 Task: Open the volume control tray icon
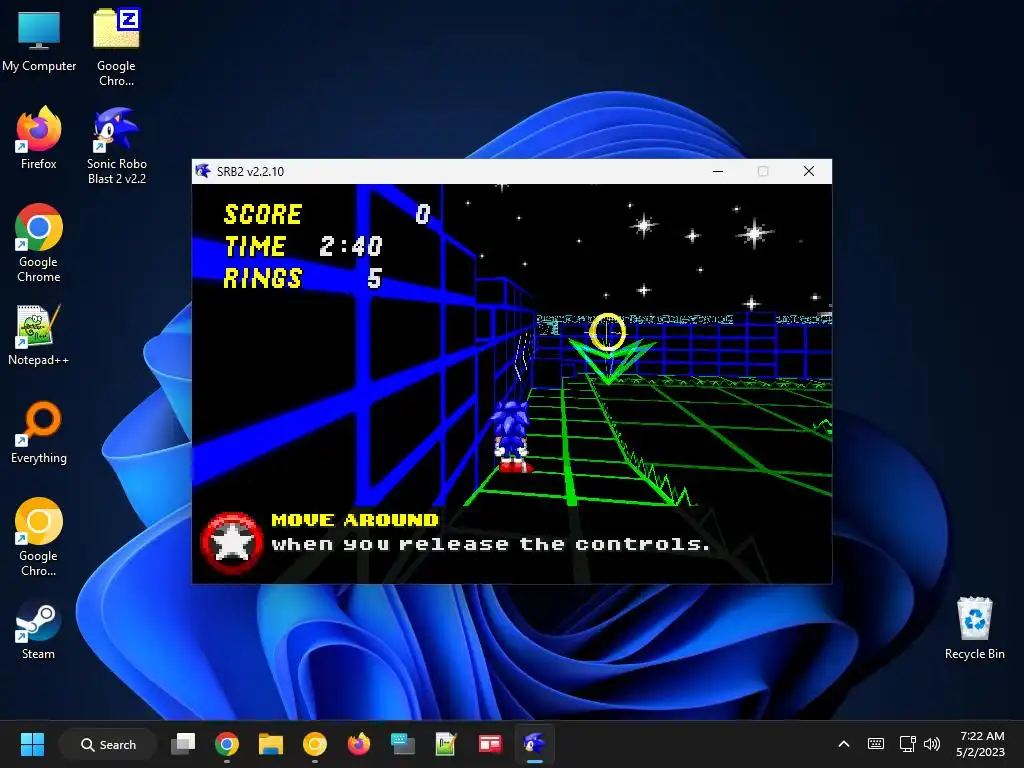(932, 744)
